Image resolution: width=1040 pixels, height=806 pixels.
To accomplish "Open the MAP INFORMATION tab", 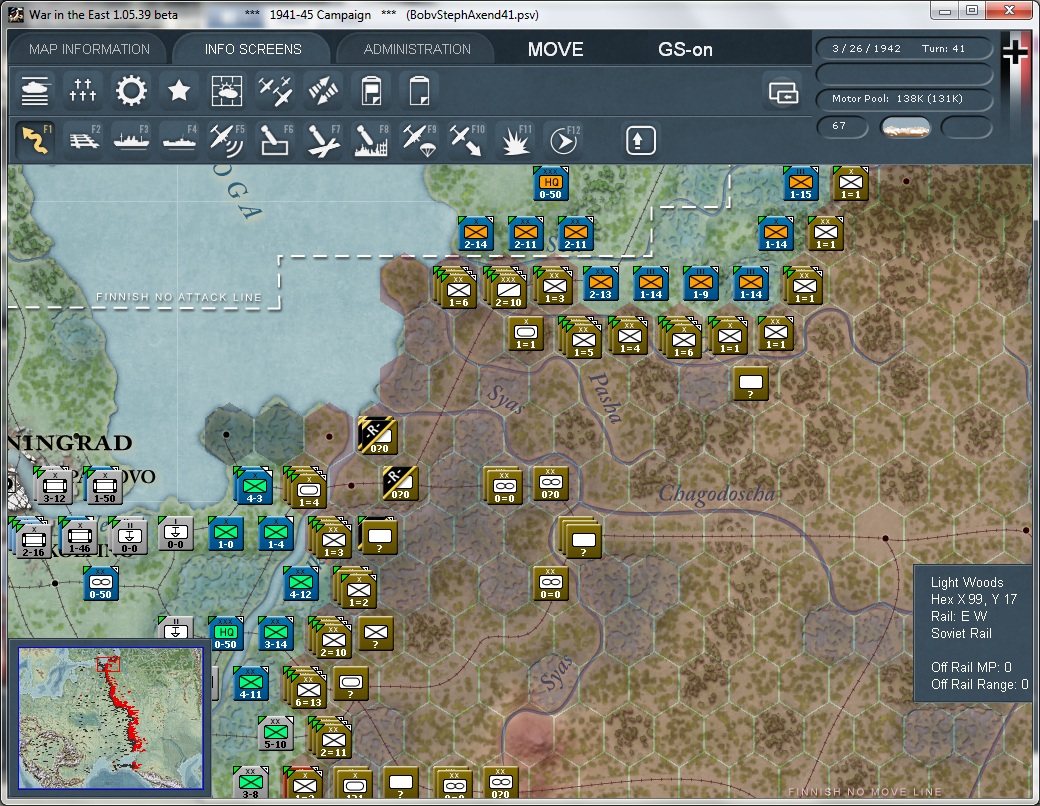I will click(90, 49).
